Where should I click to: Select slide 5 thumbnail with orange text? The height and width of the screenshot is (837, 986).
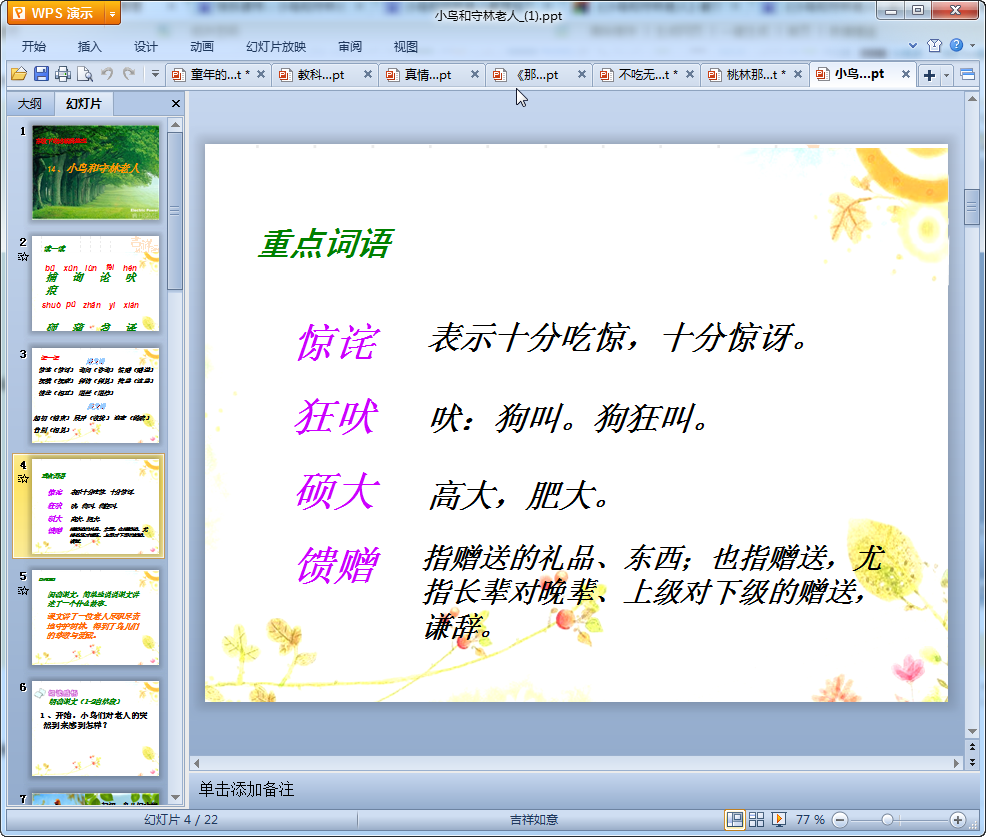click(96, 618)
